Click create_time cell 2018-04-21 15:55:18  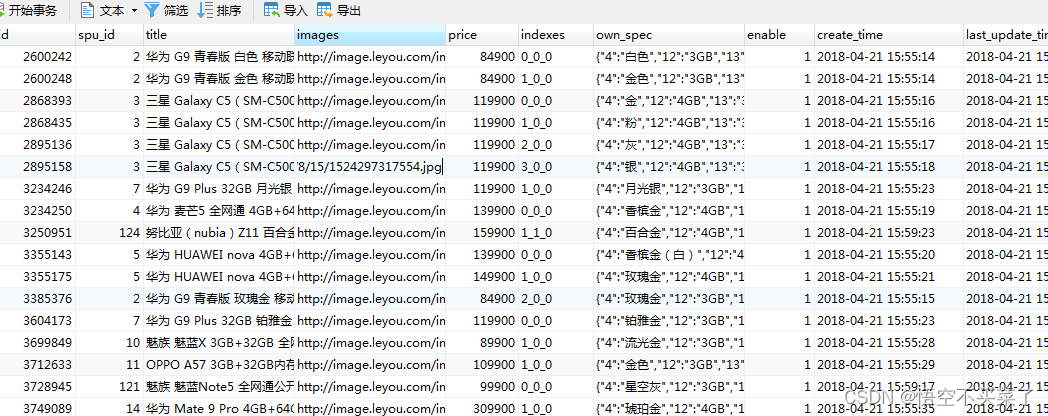pos(889,167)
